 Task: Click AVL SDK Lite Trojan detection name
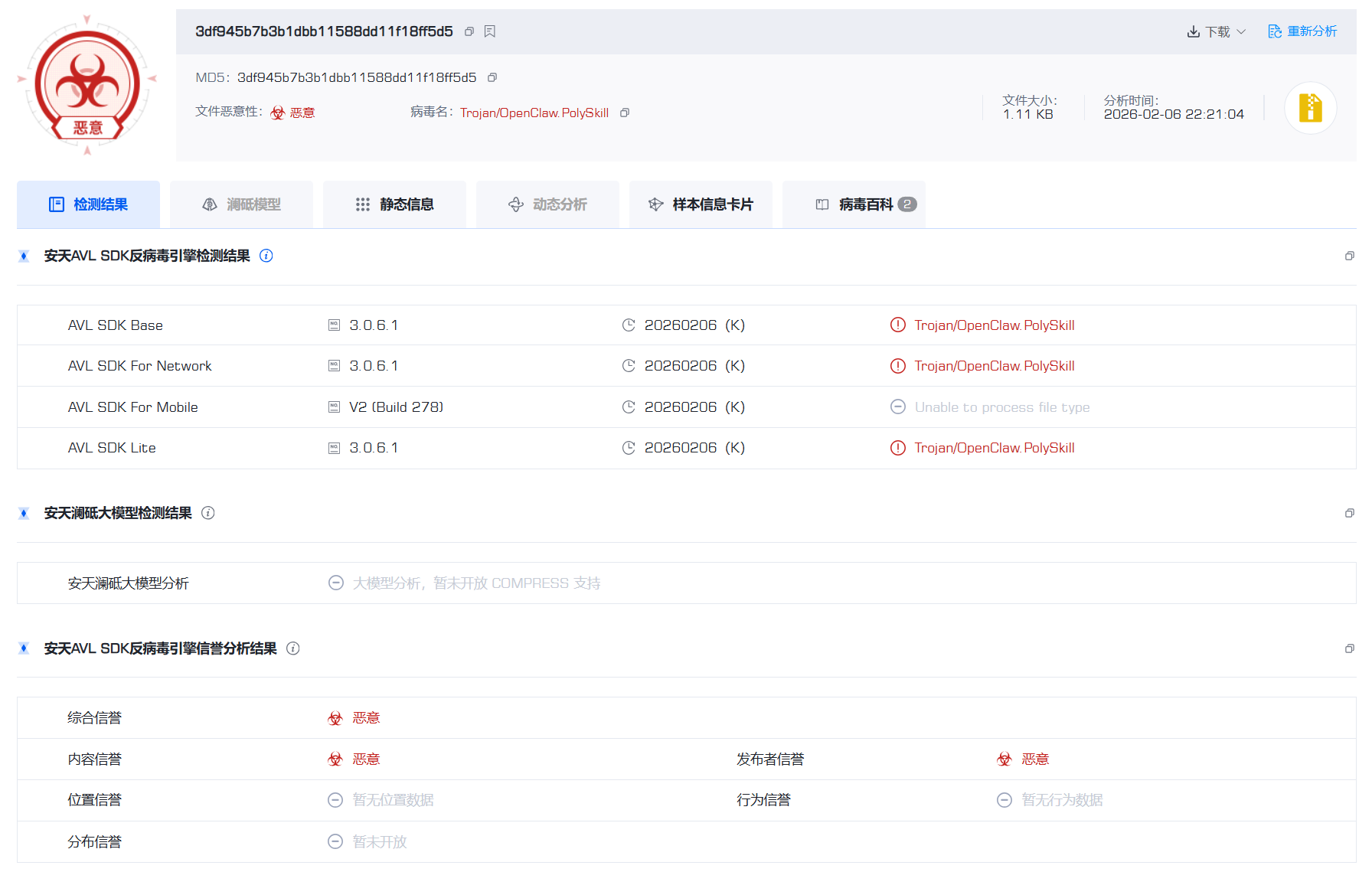(994, 448)
